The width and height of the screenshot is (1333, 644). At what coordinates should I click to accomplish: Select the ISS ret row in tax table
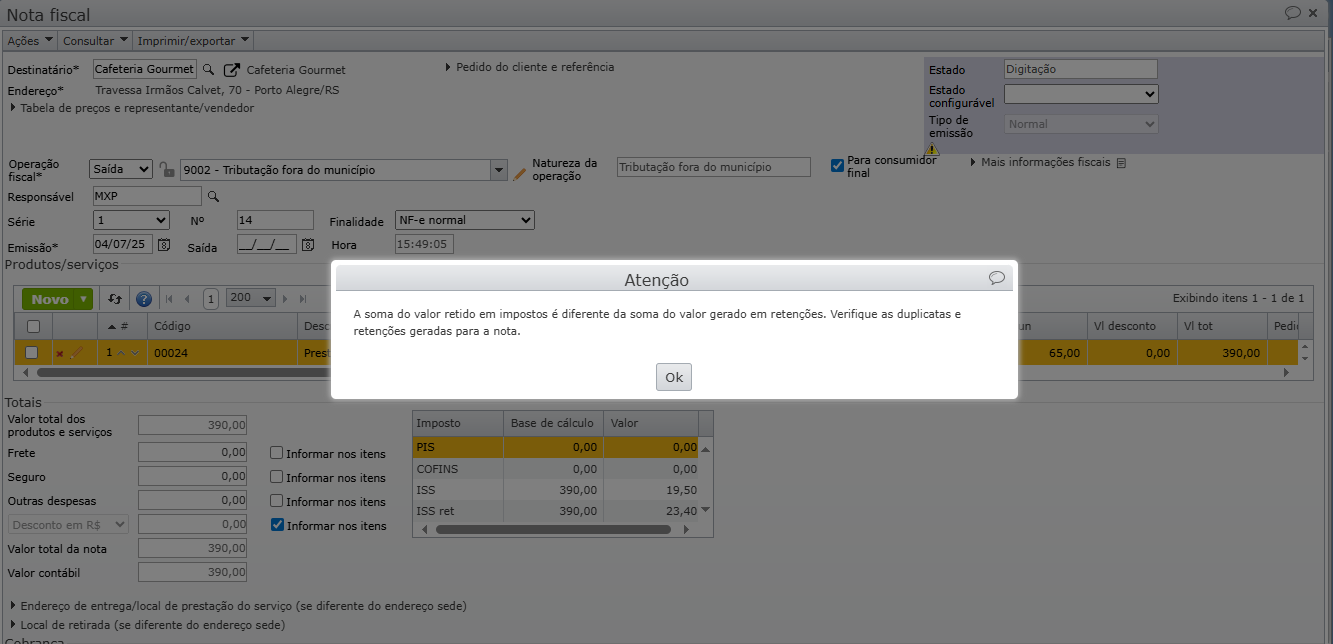(556, 511)
